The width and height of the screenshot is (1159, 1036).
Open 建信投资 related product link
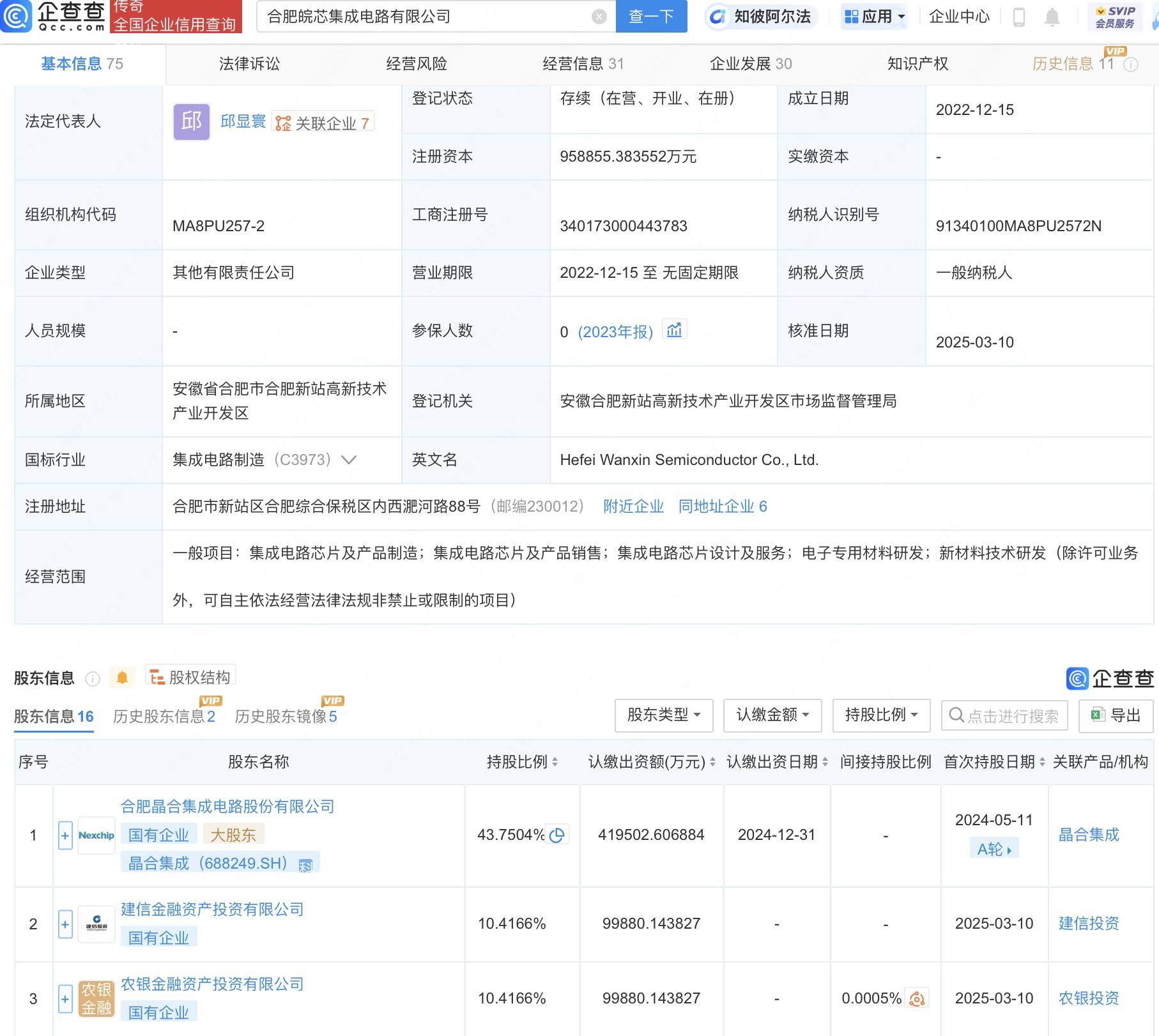click(1089, 924)
